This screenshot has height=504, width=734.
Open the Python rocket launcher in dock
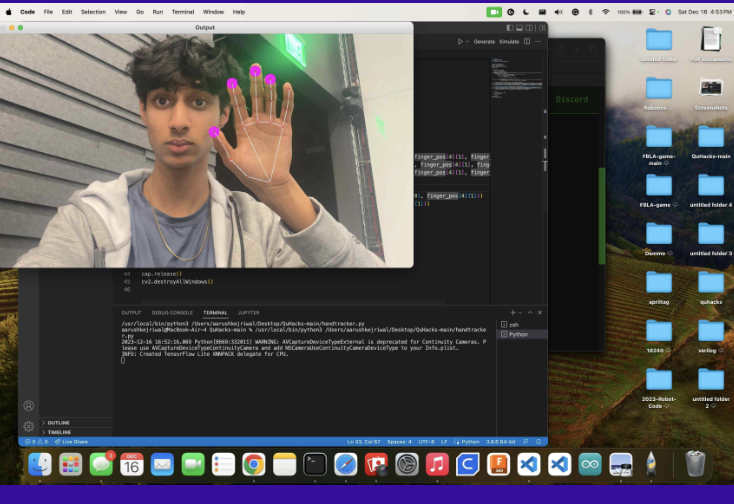pos(651,465)
